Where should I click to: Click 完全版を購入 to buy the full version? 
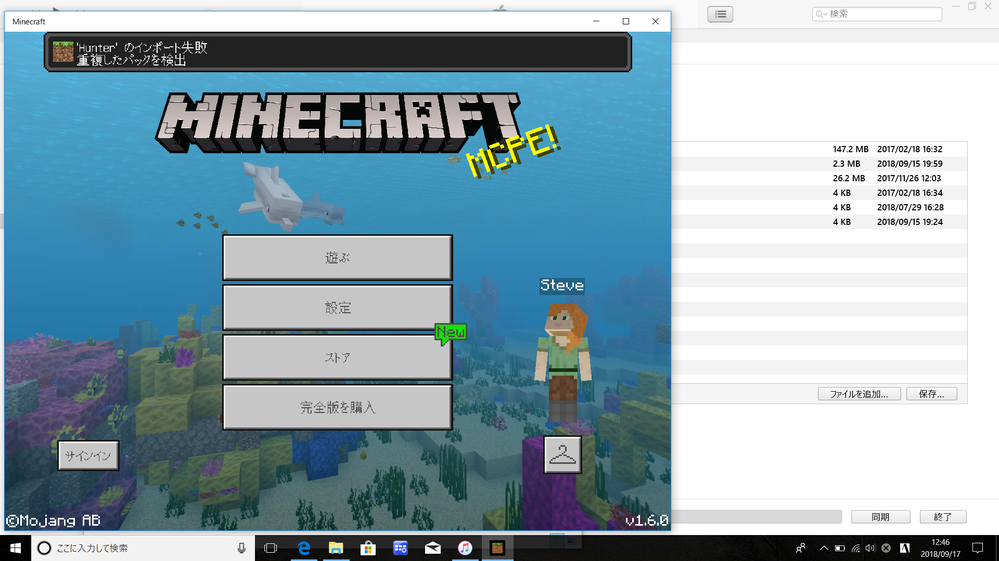(338, 407)
